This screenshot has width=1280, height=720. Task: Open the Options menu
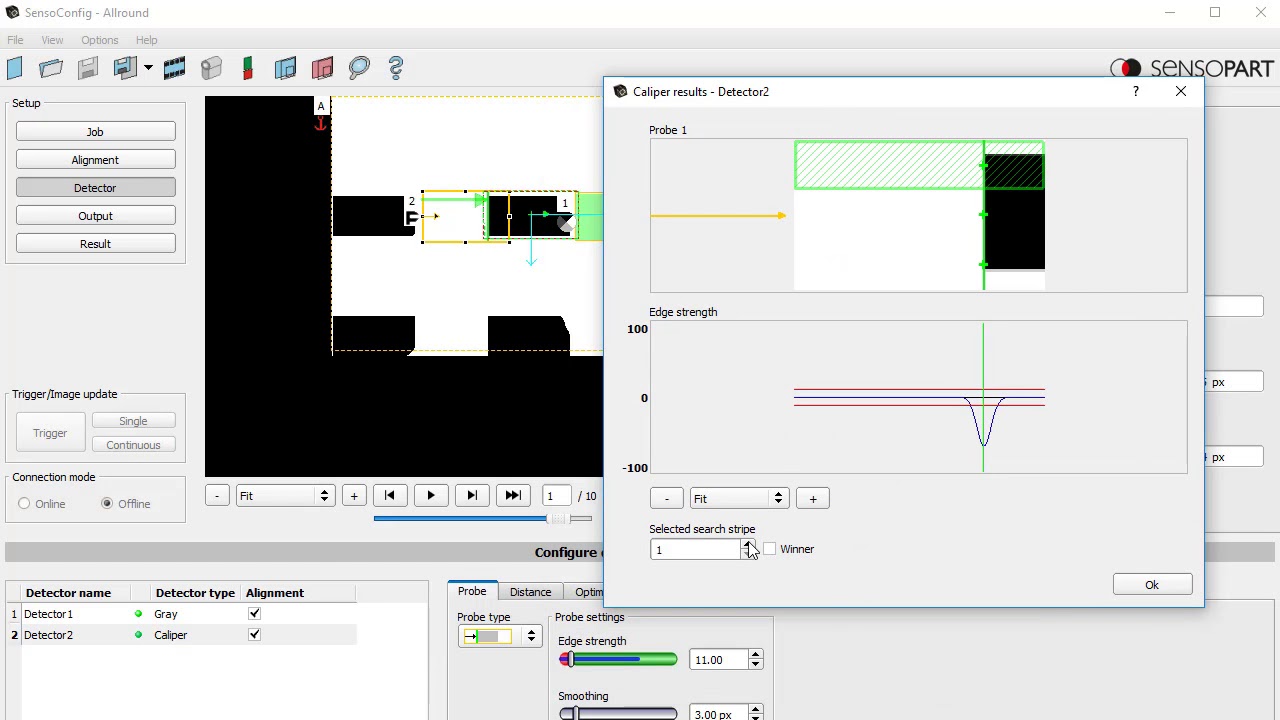pos(100,40)
